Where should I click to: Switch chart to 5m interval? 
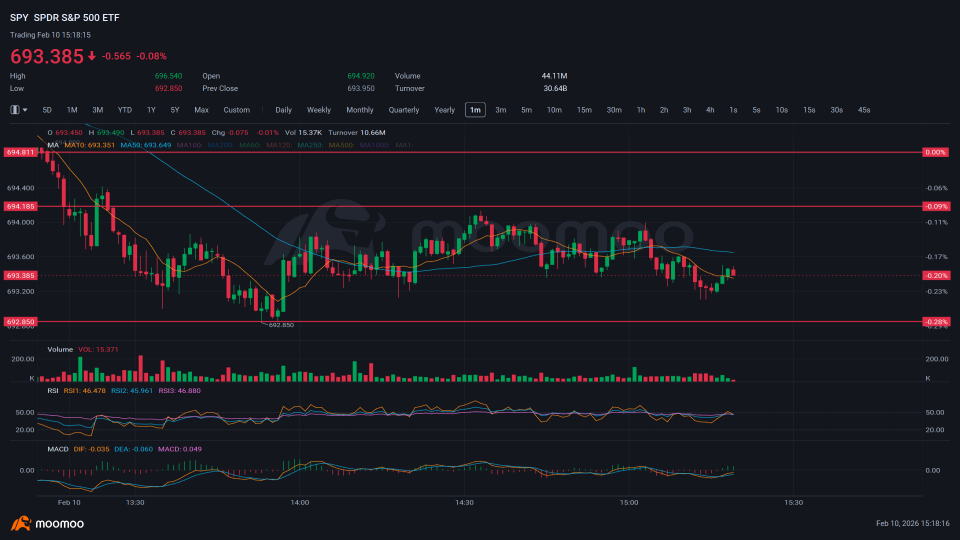(x=527, y=110)
